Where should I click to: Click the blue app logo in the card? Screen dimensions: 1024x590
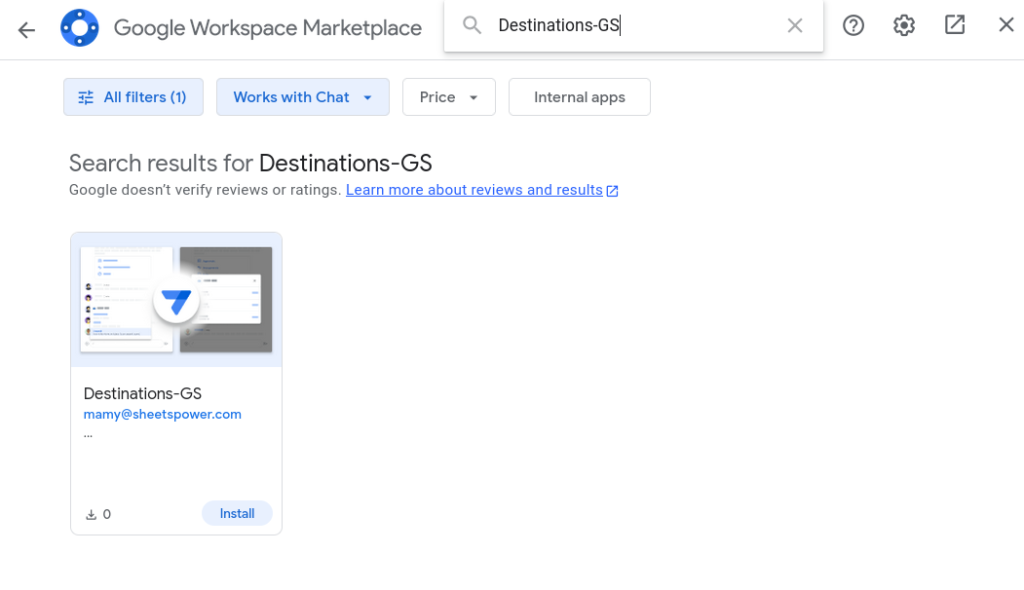coord(176,301)
